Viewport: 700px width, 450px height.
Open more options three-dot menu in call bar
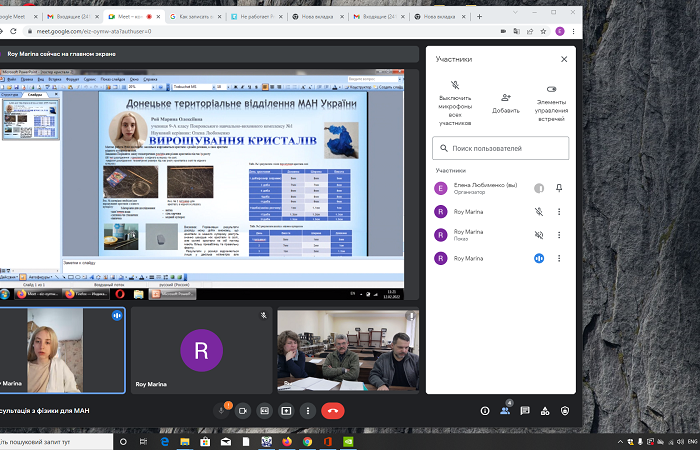[x=307, y=410]
